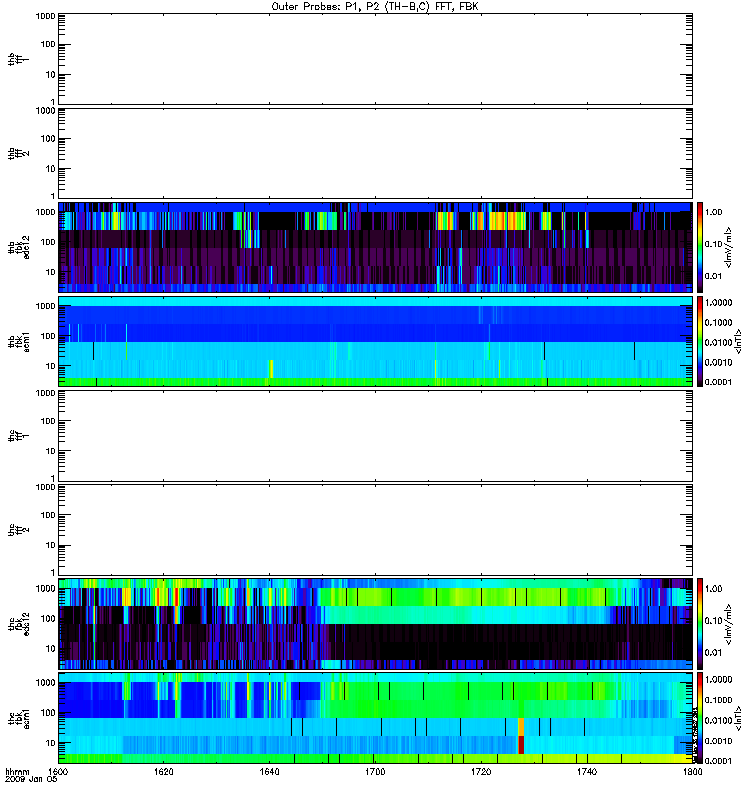Select the empty thb fft 2 panel
750x800 pixels.
[x=375, y=153]
